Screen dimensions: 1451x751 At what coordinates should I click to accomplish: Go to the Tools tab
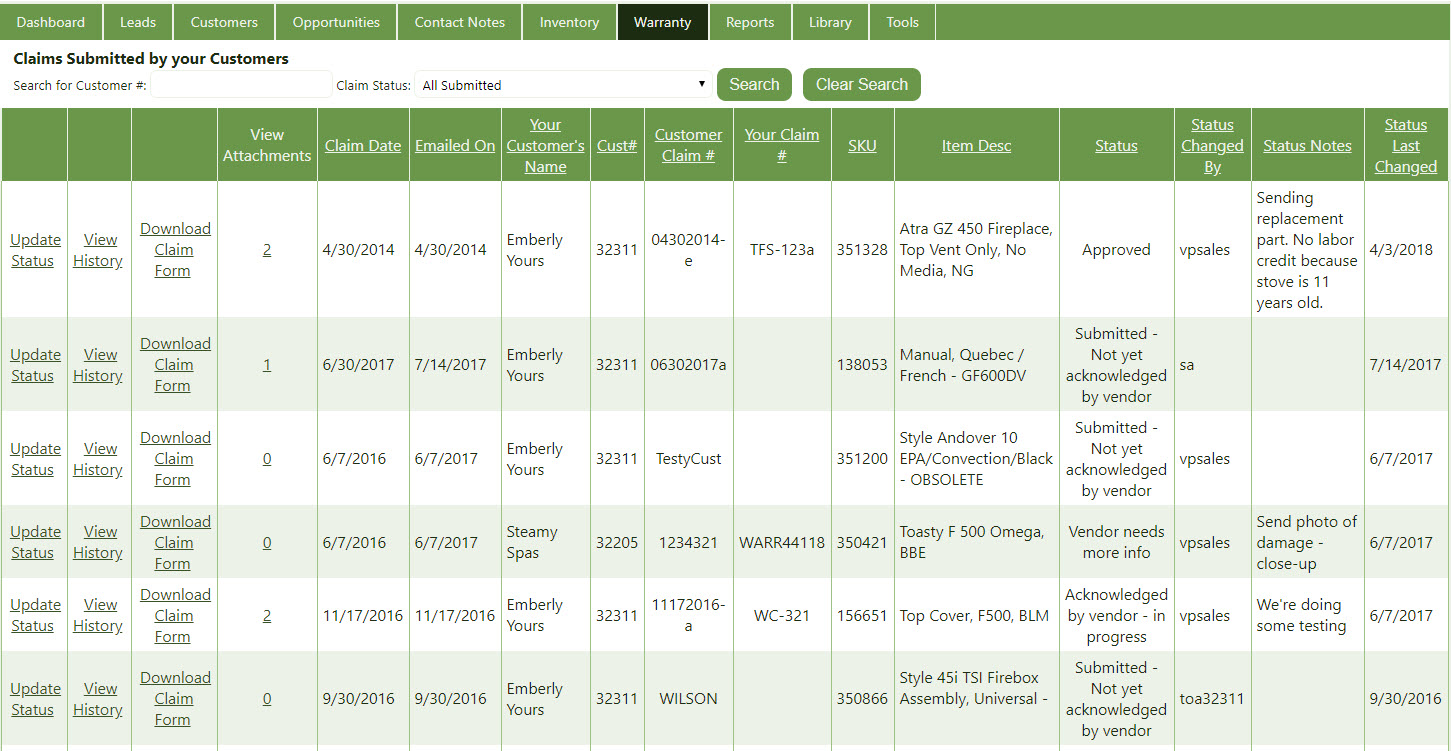(902, 22)
